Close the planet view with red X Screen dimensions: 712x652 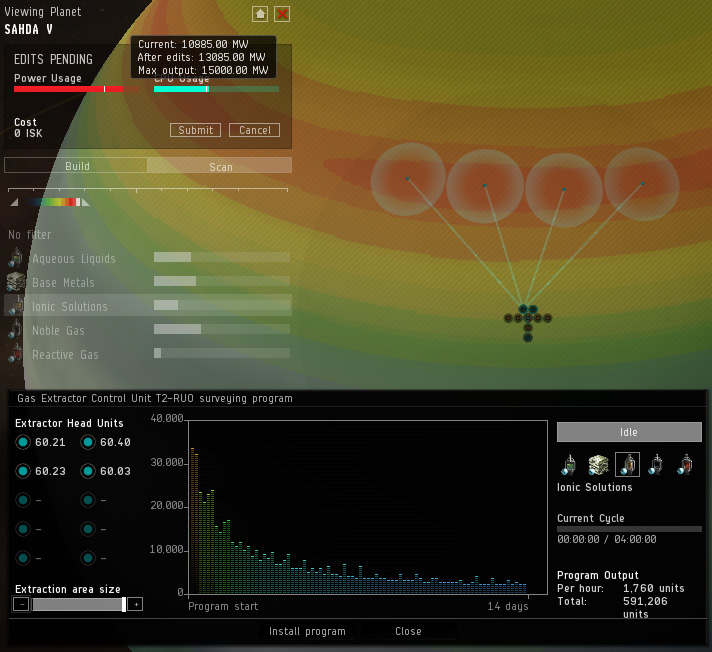tap(282, 14)
